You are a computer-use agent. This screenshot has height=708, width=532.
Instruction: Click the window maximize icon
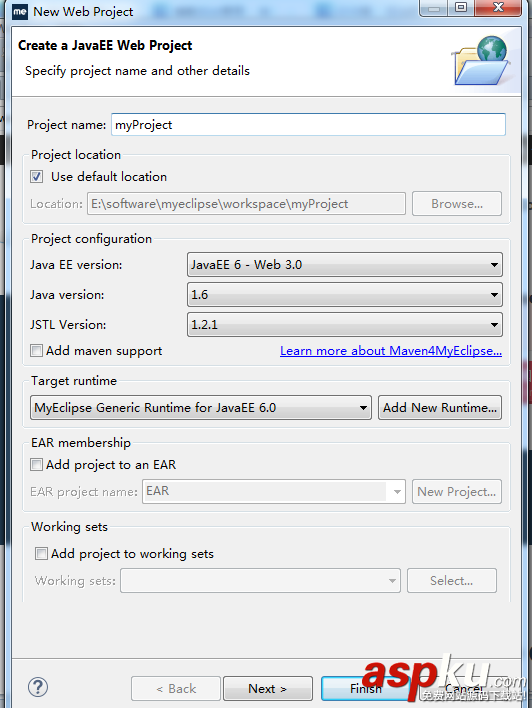tap(461, 8)
